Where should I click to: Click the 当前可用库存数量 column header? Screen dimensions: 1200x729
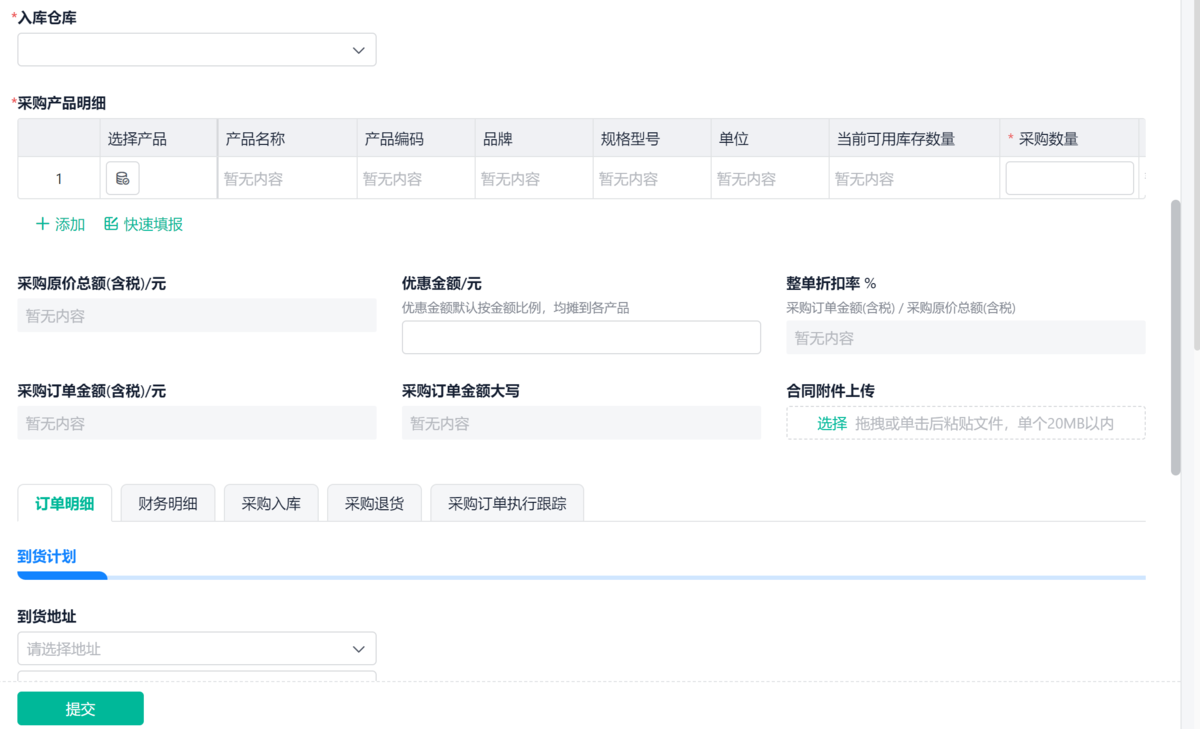click(x=896, y=139)
